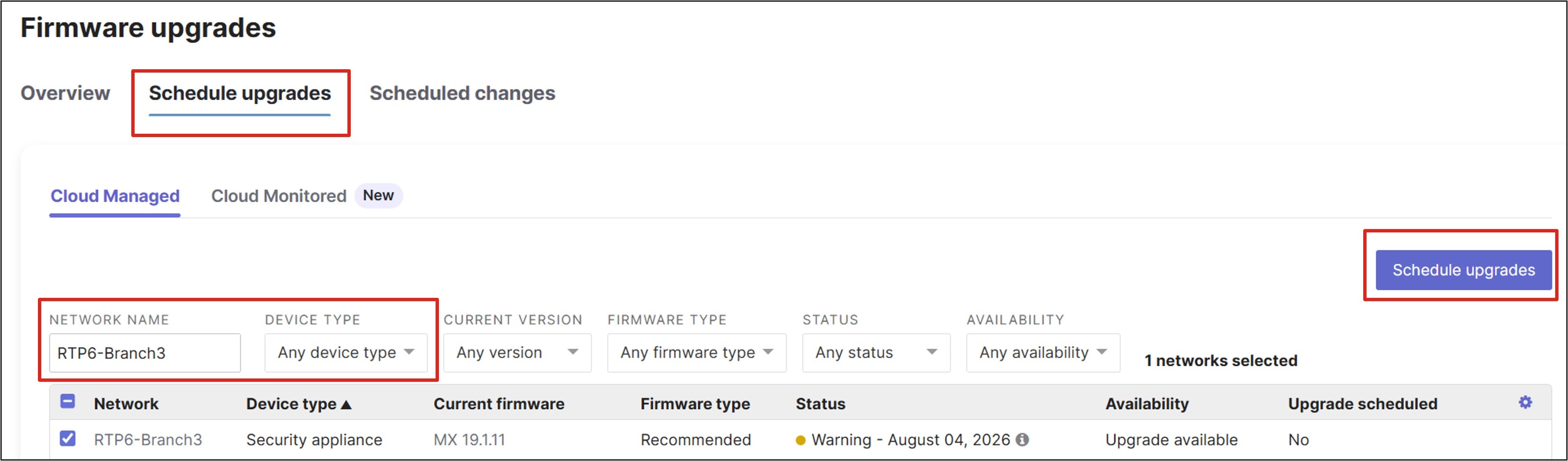1568x461 pixels.
Task: Click info icon next to Warning status
Action: pyautogui.click(x=1022, y=439)
